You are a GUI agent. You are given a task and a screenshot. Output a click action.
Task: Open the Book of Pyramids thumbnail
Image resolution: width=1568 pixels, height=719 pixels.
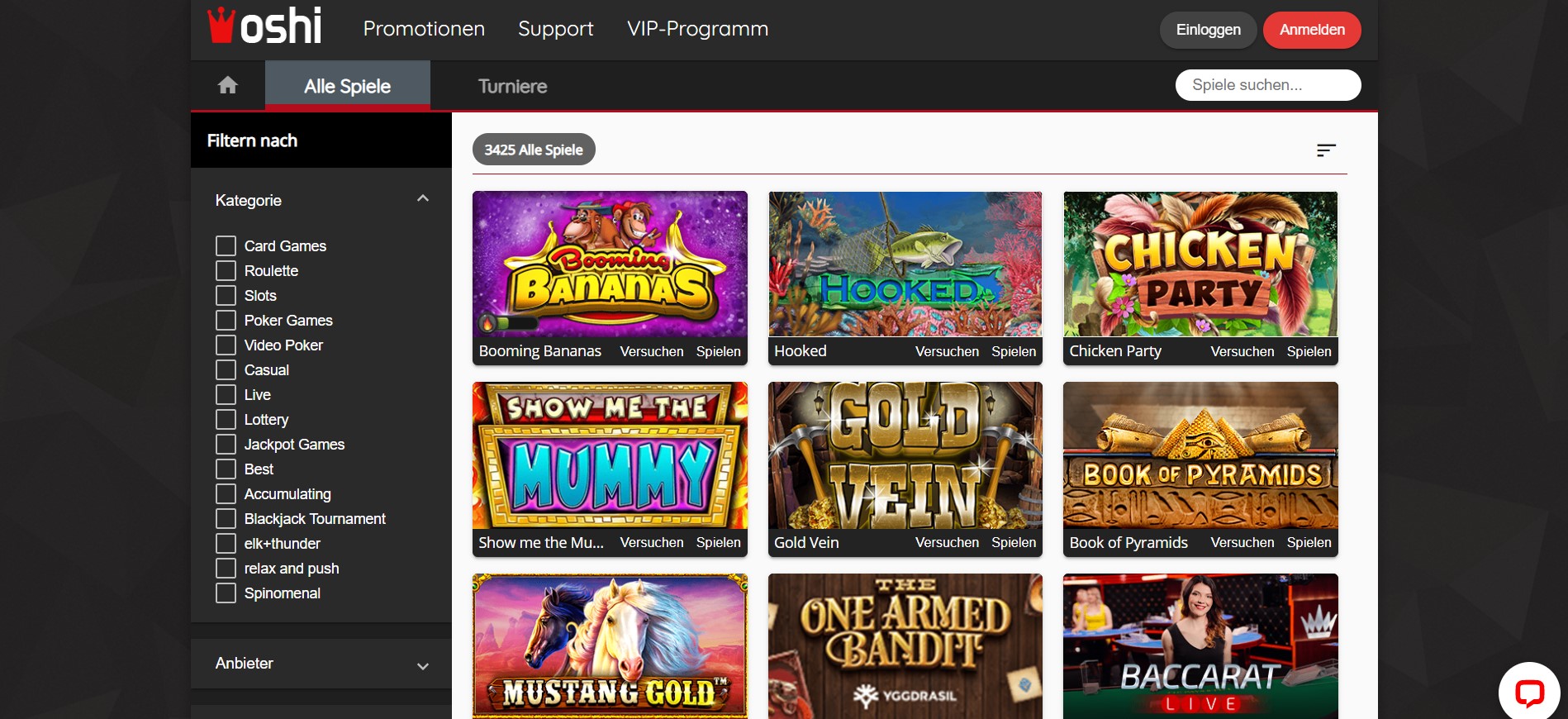[x=1200, y=455]
